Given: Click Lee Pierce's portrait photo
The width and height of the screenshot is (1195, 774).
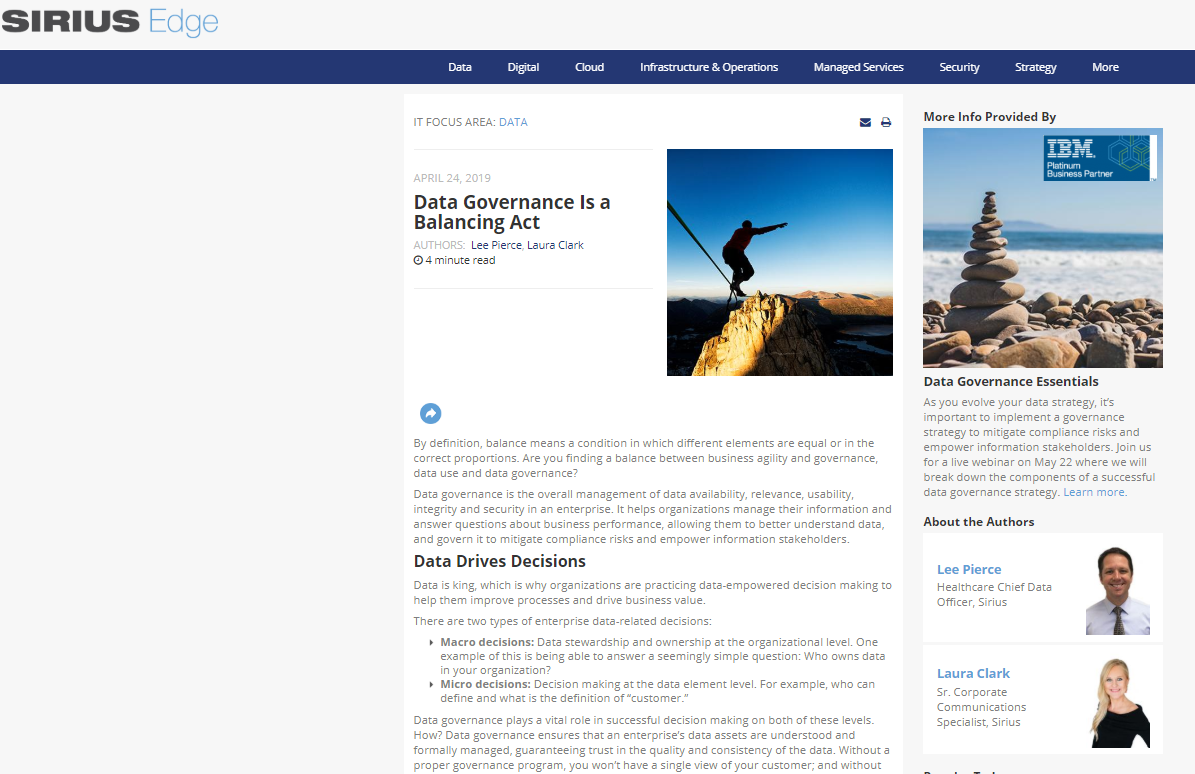Looking at the screenshot, I should point(1117,590).
